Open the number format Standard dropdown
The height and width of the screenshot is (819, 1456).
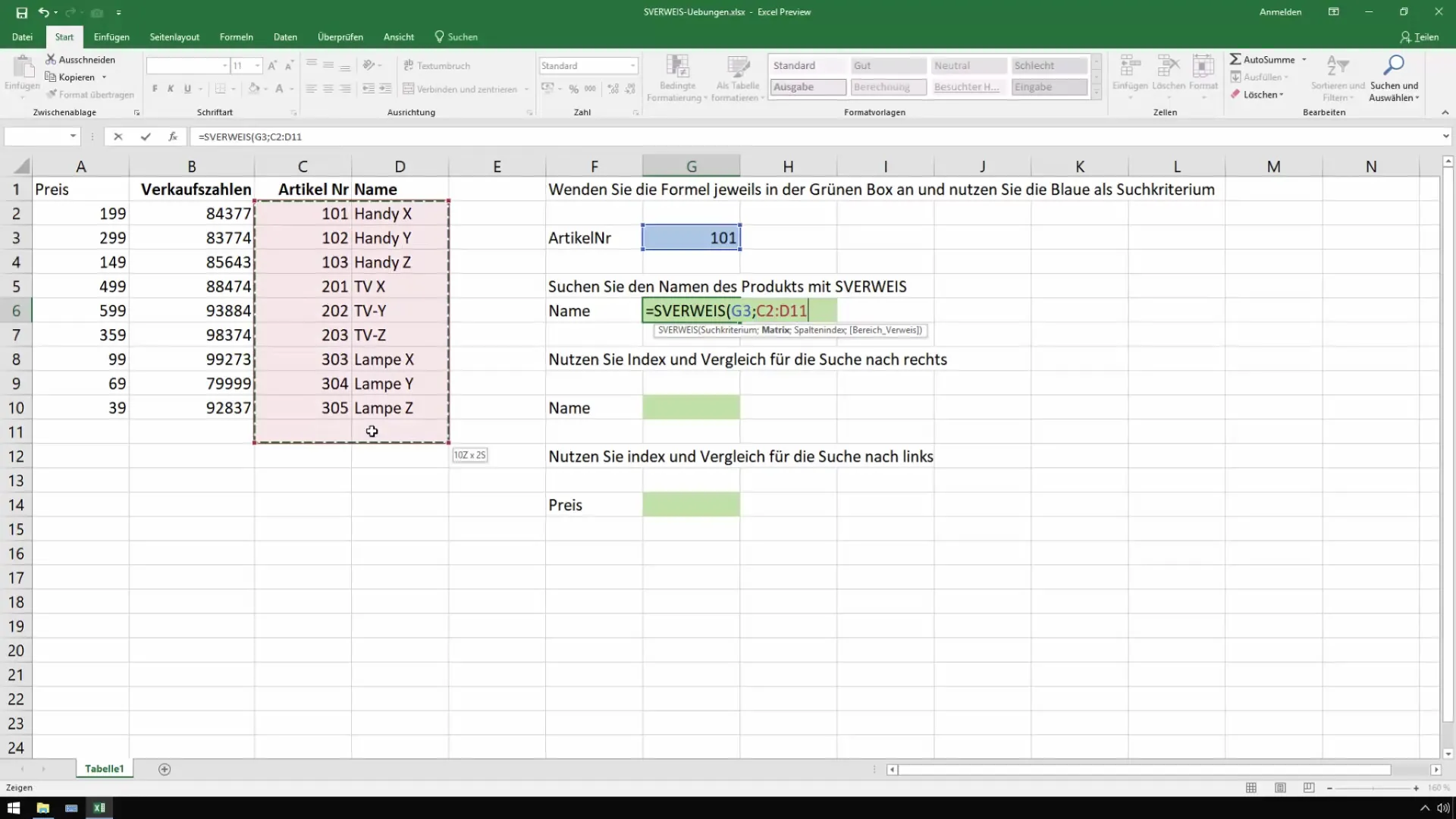[x=632, y=66]
